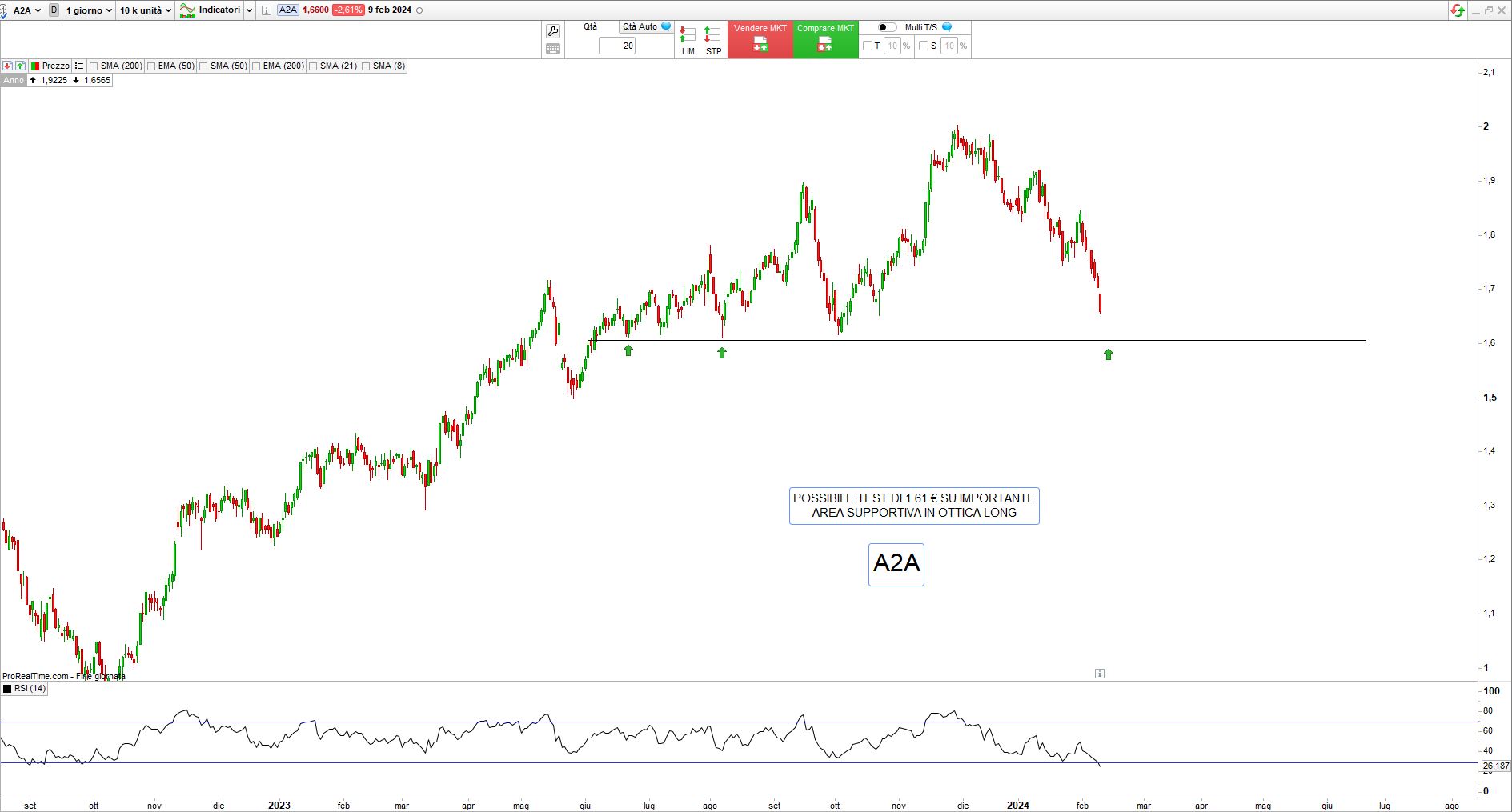Turn on the Multi T/S toggle
The image size is (1512, 812).
887,27
